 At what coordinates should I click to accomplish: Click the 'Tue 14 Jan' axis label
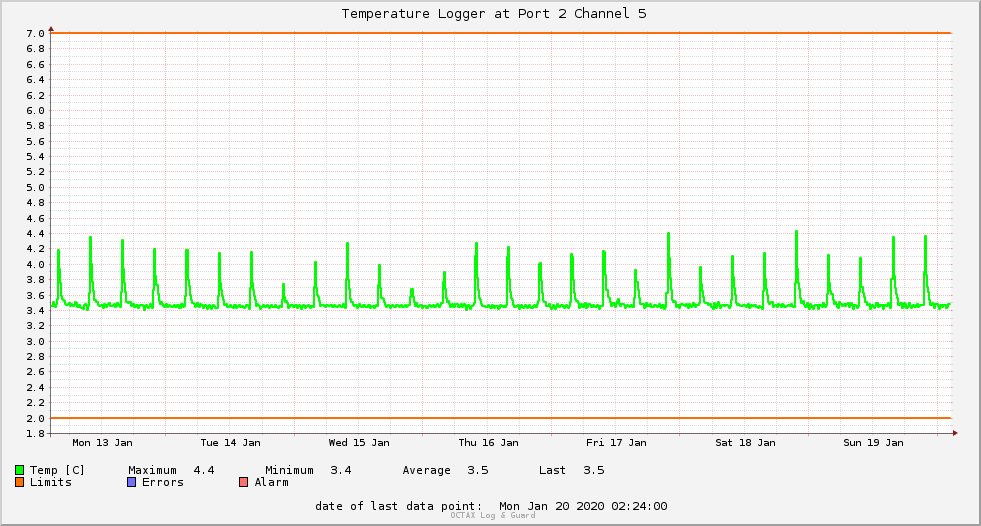click(x=230, y=443)
